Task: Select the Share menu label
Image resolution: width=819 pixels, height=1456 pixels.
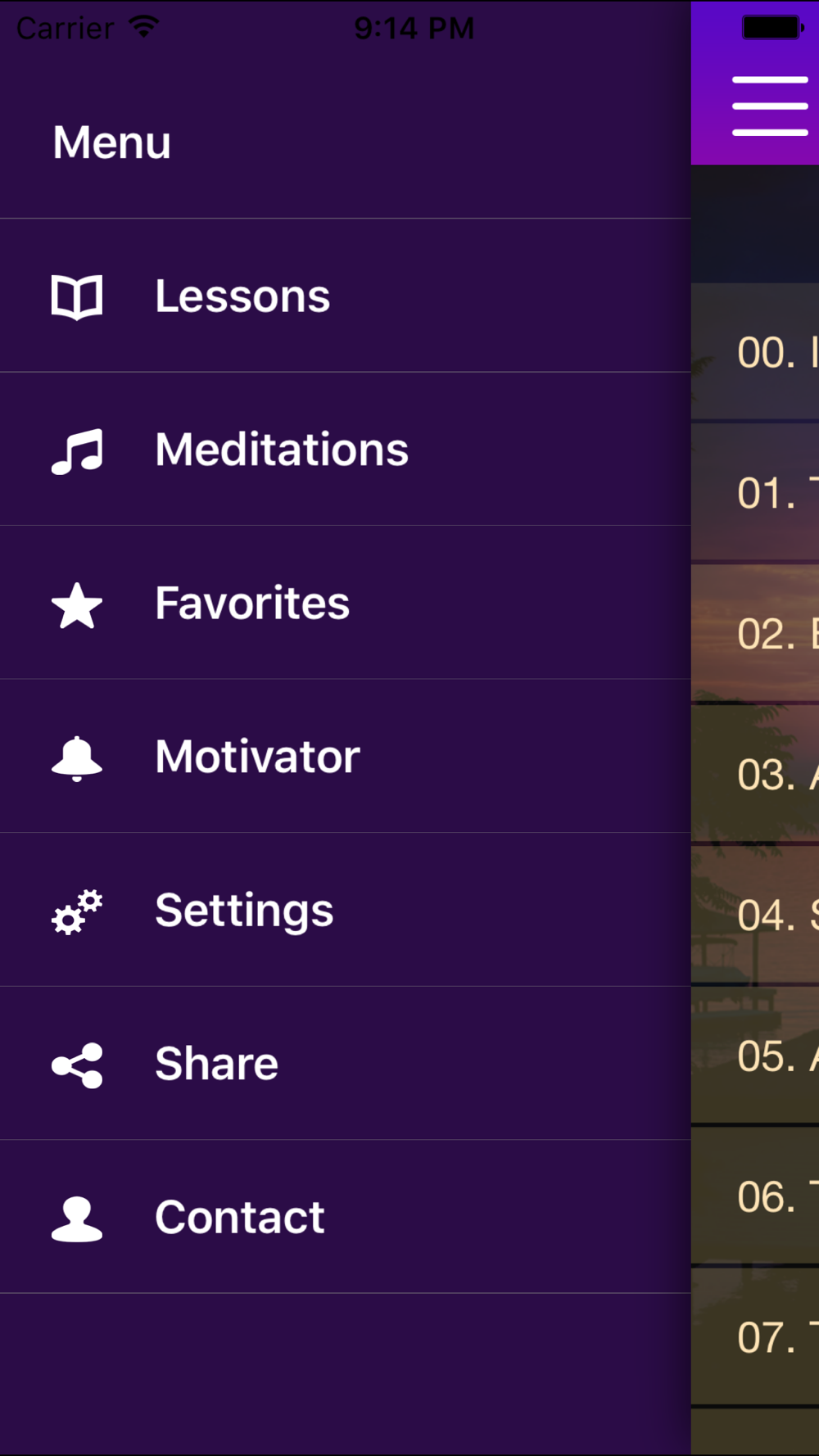Action: [x=216, y=1064]
